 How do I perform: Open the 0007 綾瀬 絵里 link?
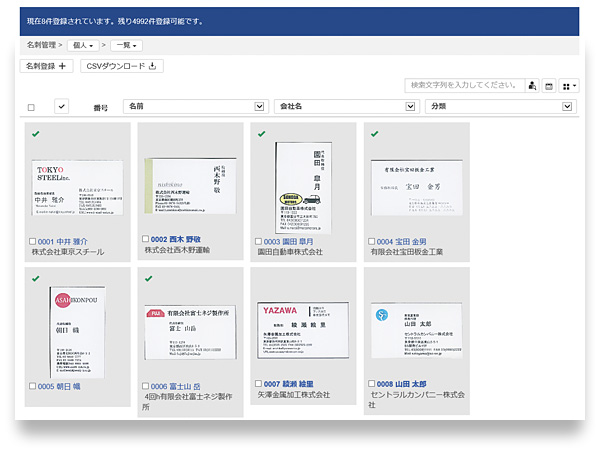(289, 384)
